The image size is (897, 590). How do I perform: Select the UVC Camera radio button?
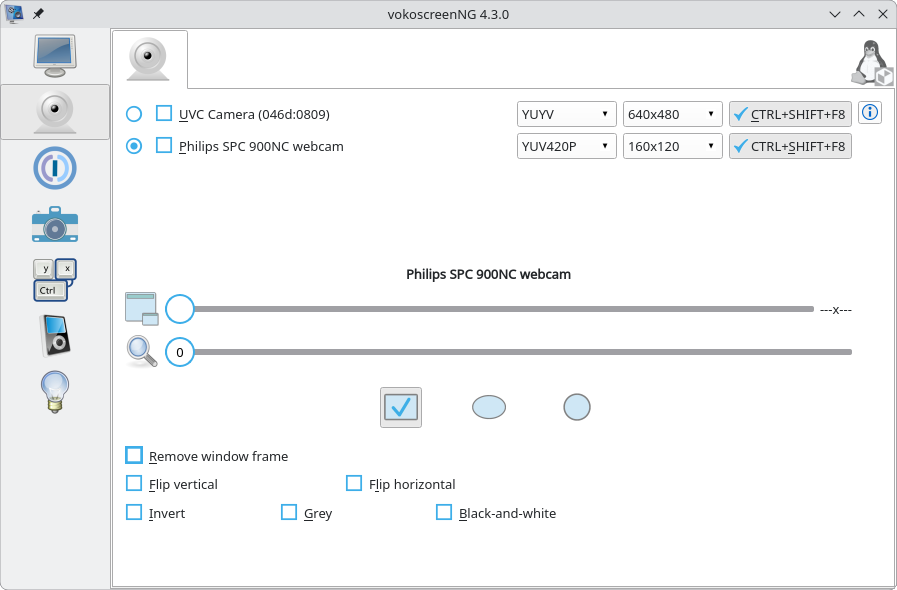pos(134,114)
